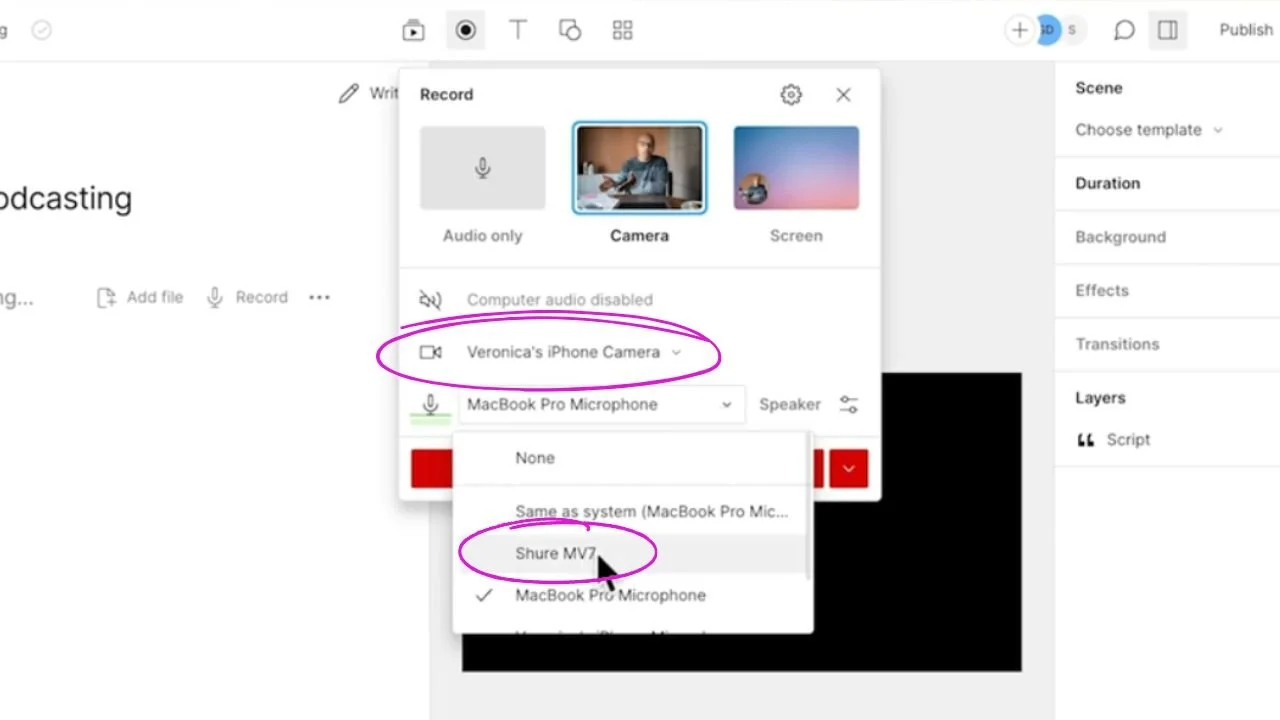Select the Script layer
Screen dimensions: 1280x720
click(x=1113, y=440)
